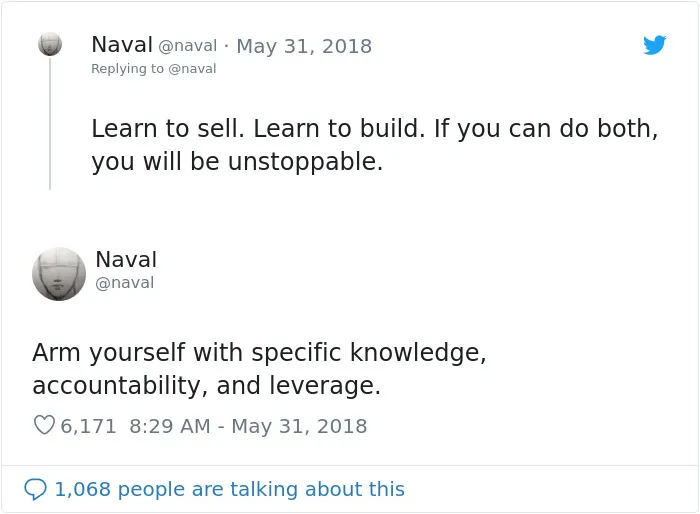Click the Naval display name in the top tweet
The width and height of the screenshot is (700, 514).
[x=122, y=45]
